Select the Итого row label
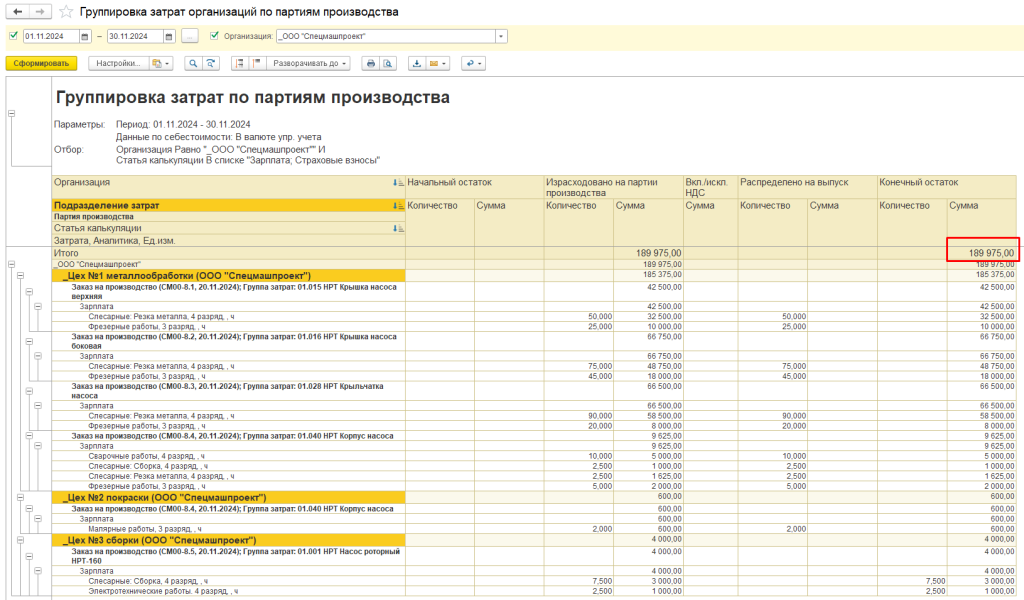 [66, 253]
